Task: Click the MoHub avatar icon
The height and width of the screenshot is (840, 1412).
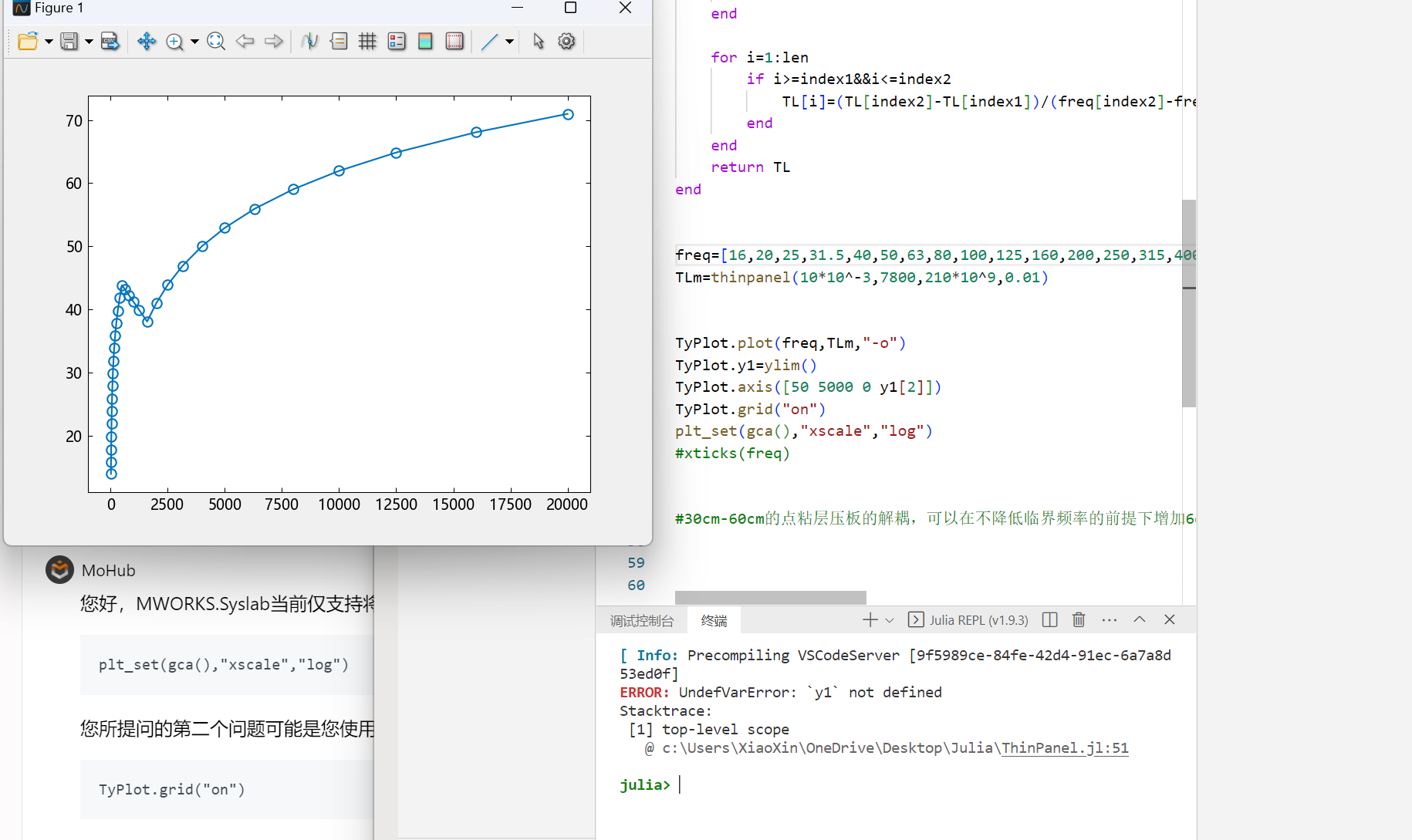Action: (x=59, y=570)
